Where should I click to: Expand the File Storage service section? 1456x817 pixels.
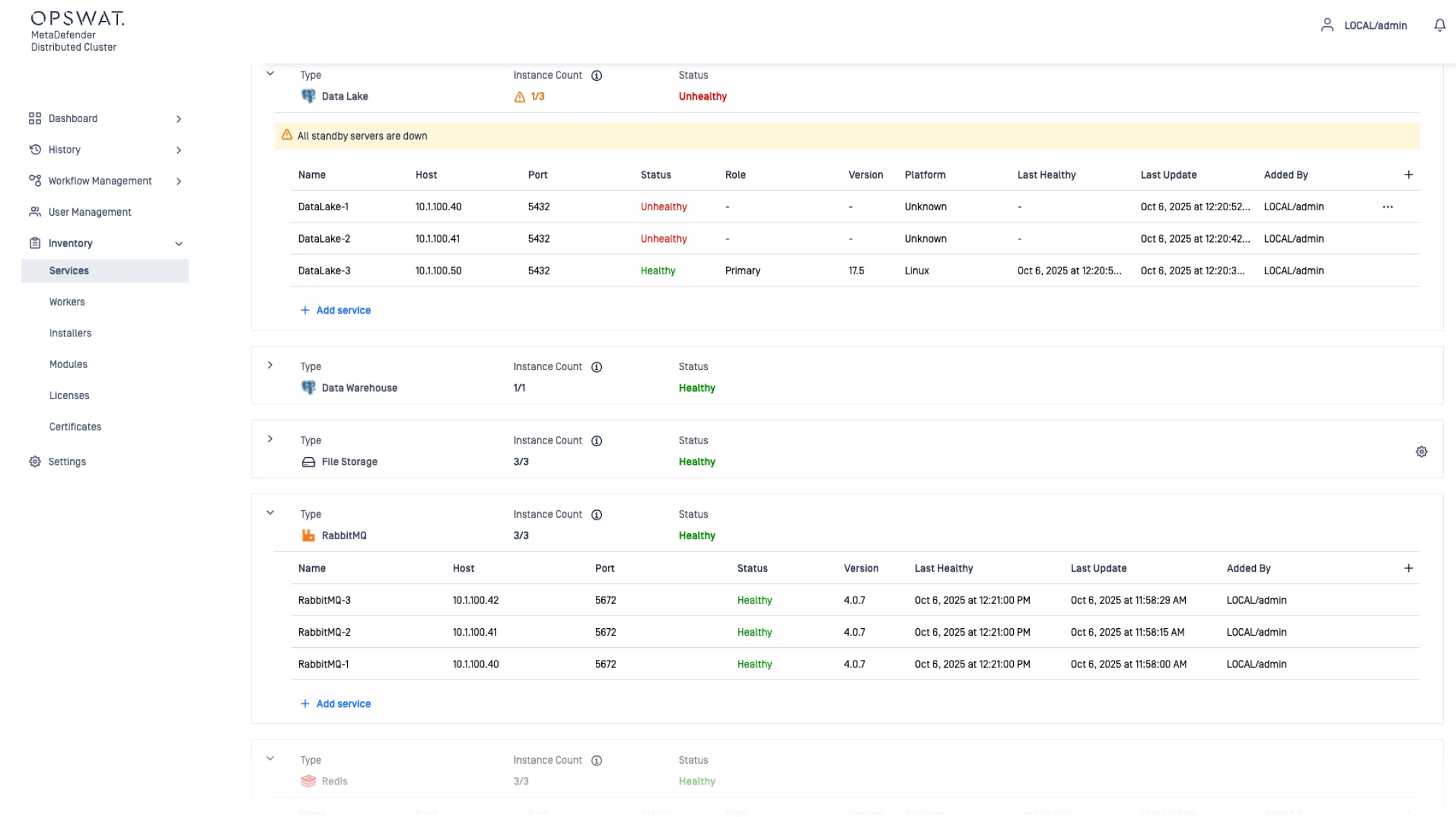click(270, 439)
